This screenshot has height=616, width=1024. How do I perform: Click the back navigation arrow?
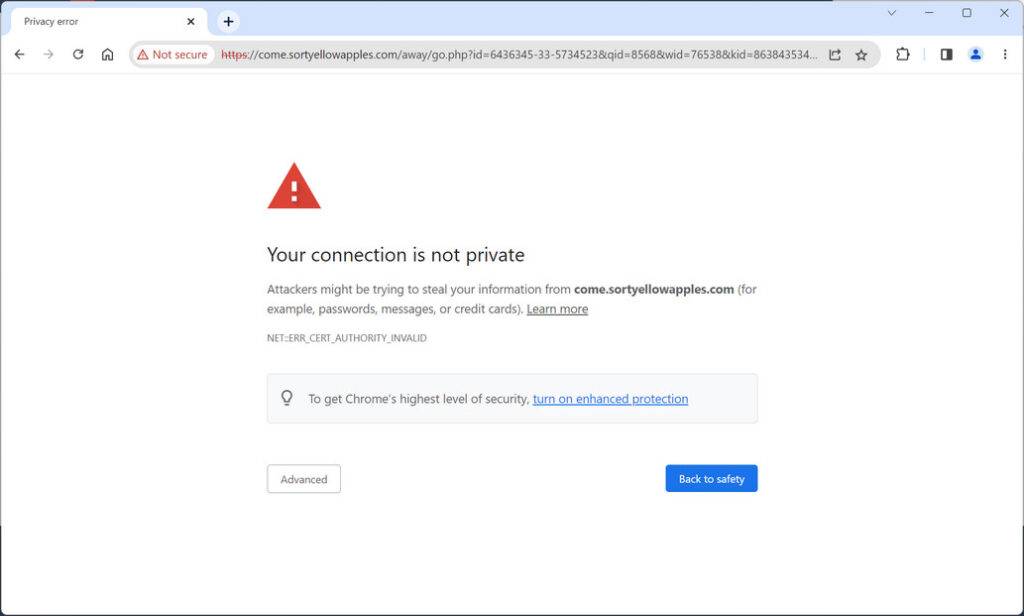(19, 55)
